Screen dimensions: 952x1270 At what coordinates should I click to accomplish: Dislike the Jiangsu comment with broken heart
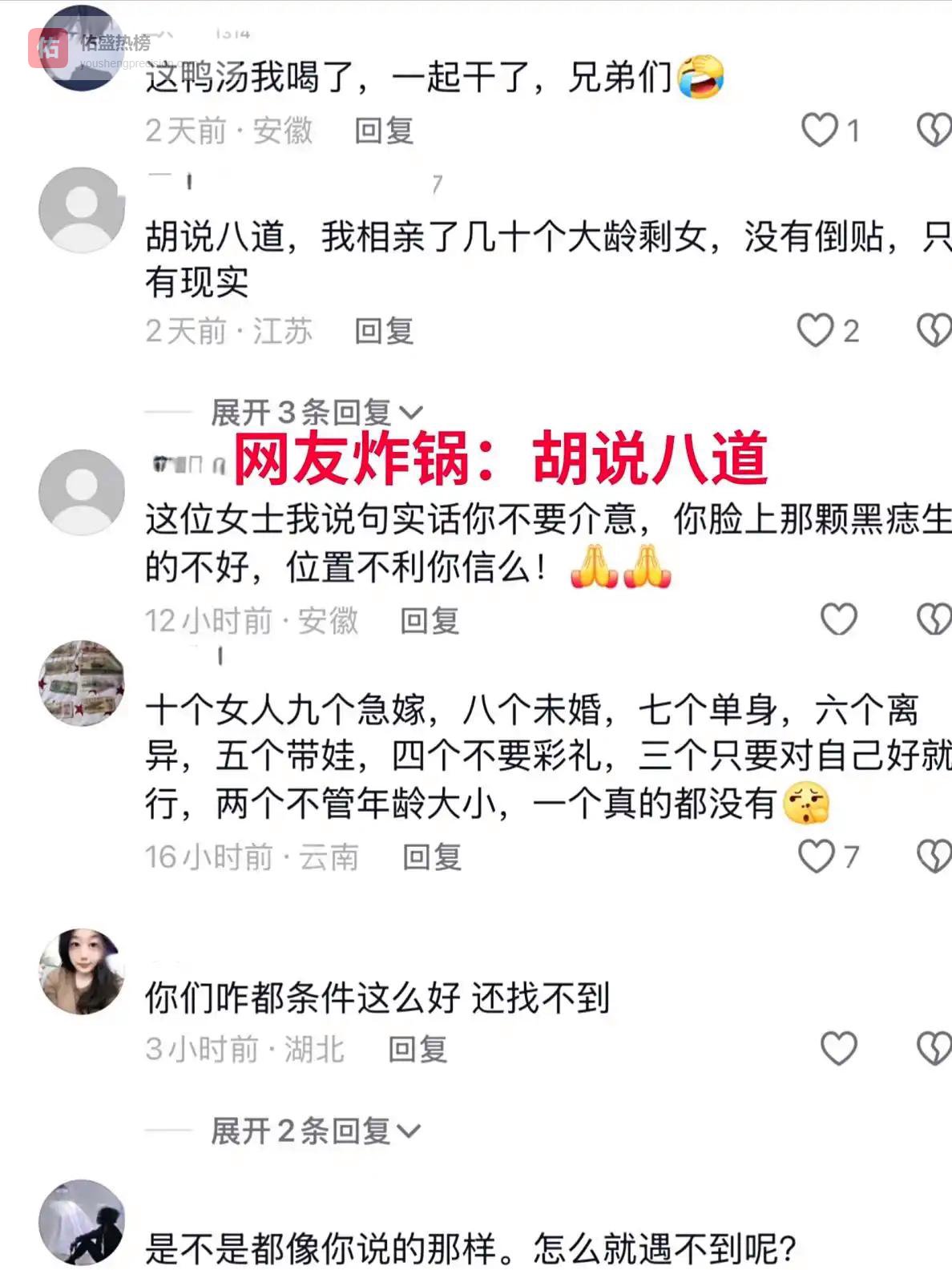[x=934, y=330]
